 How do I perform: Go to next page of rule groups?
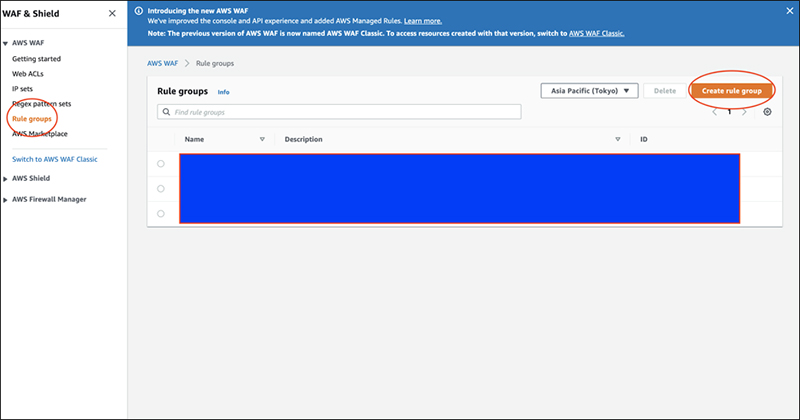(744, 112)
